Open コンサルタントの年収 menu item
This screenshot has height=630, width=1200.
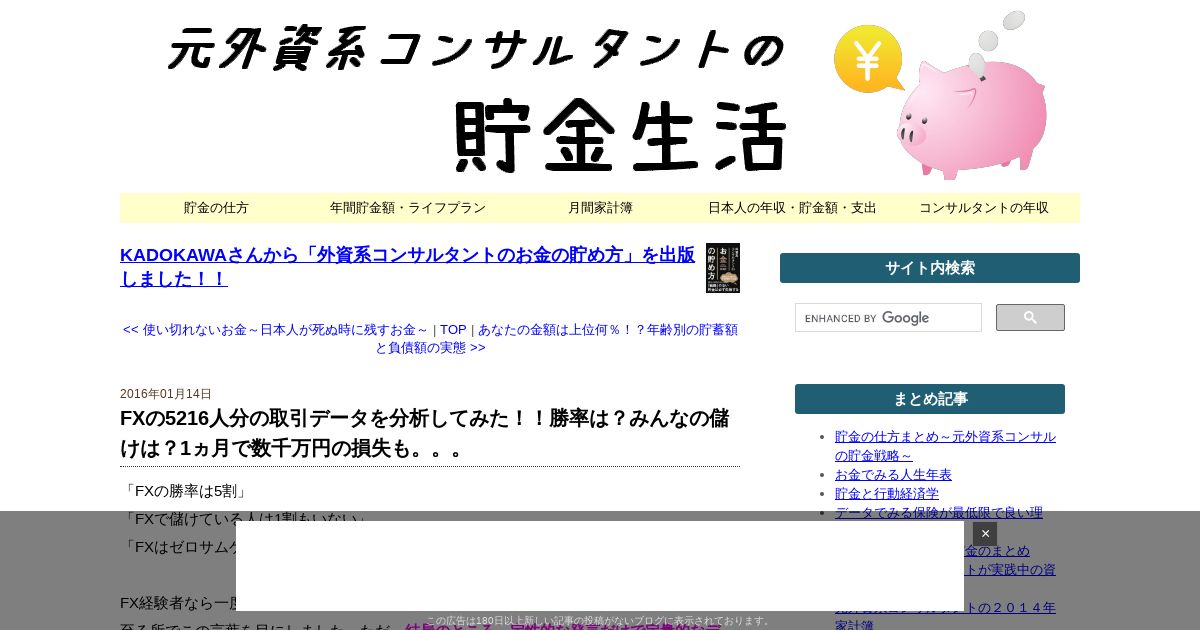point(984,208)
